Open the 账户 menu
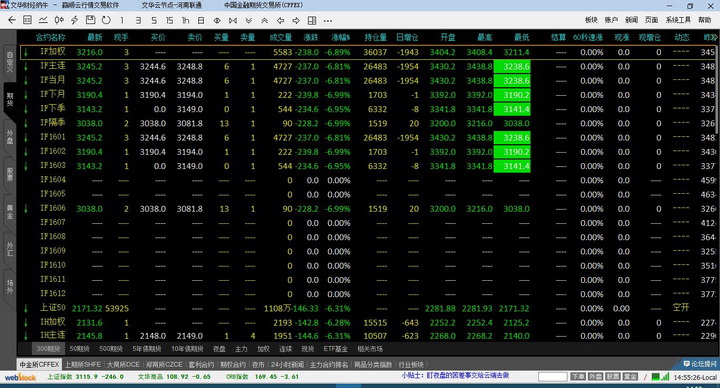Screen dimensions: 720x388 pos(611,20)
